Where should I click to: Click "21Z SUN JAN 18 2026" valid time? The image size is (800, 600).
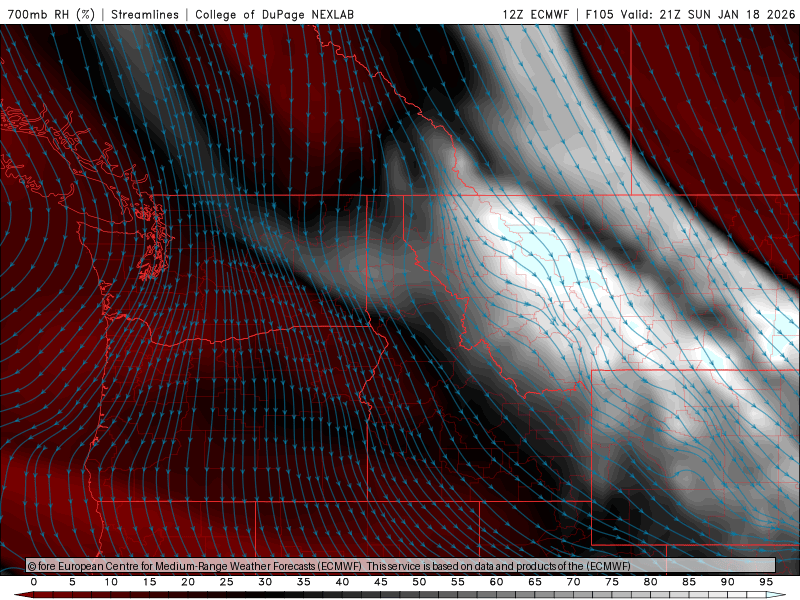[728, 14]
